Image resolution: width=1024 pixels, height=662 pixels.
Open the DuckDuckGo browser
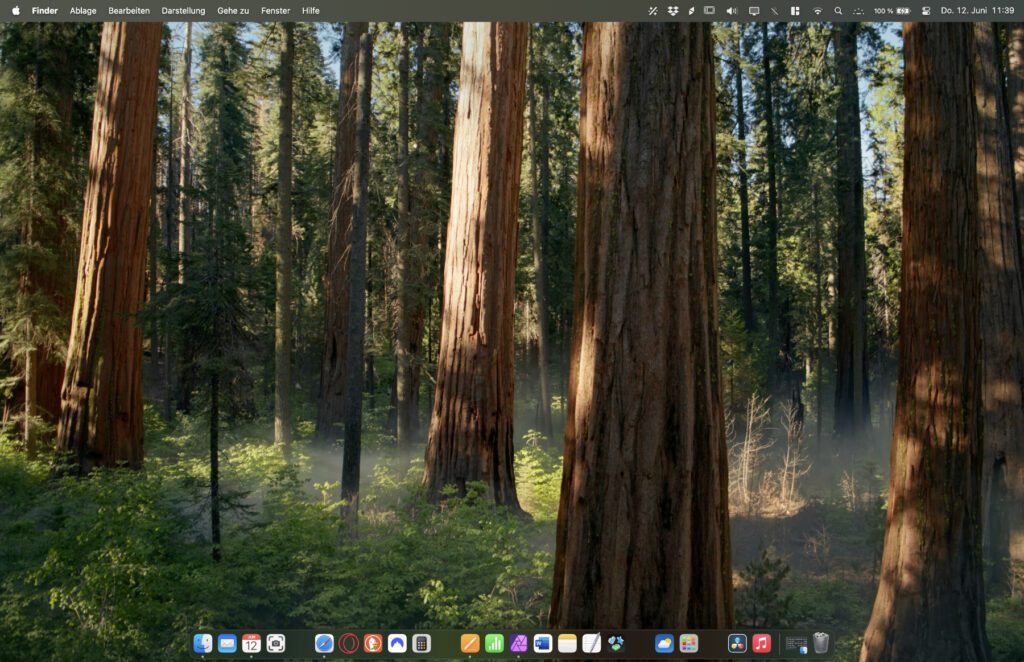(x=372, y=645)
